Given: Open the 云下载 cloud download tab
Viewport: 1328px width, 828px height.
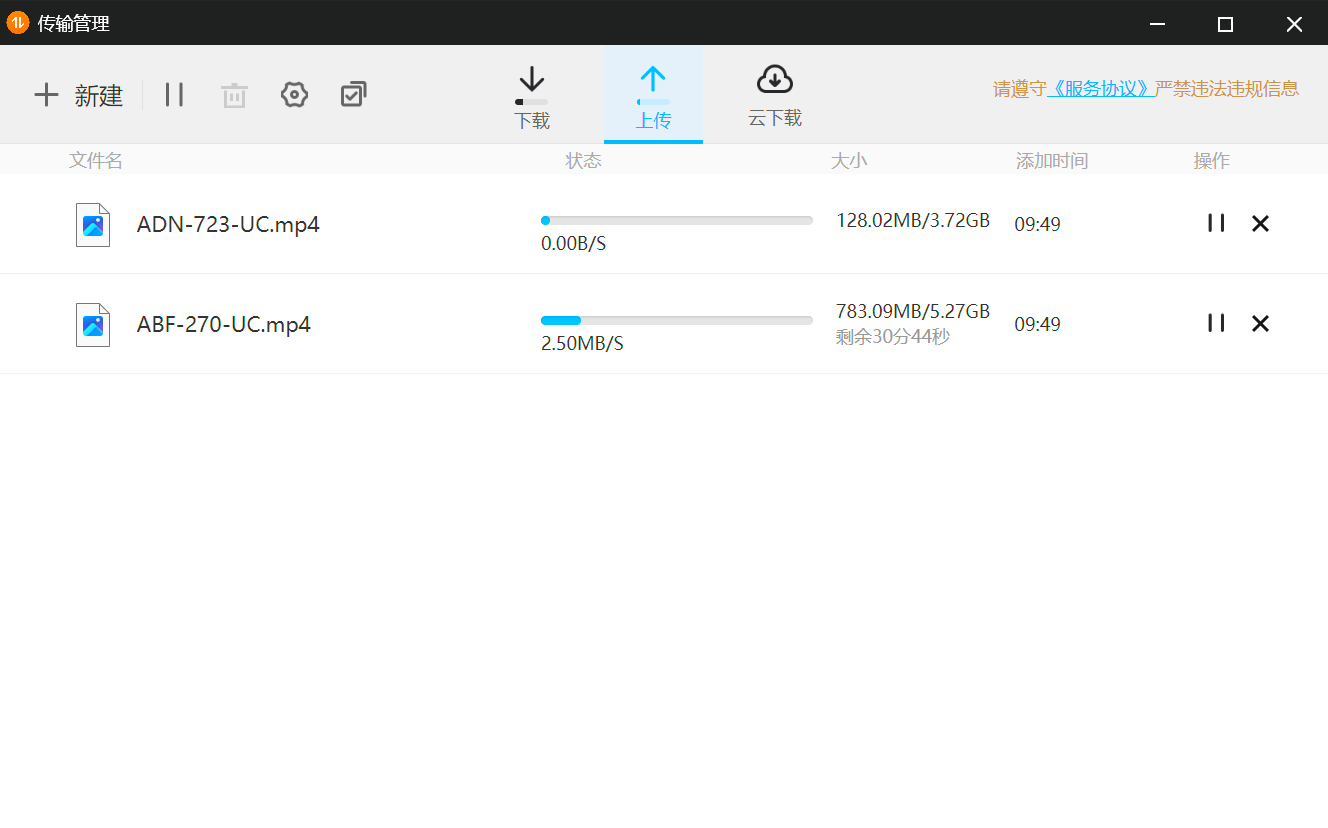Looking at the screenshot, I should (775, 97).
